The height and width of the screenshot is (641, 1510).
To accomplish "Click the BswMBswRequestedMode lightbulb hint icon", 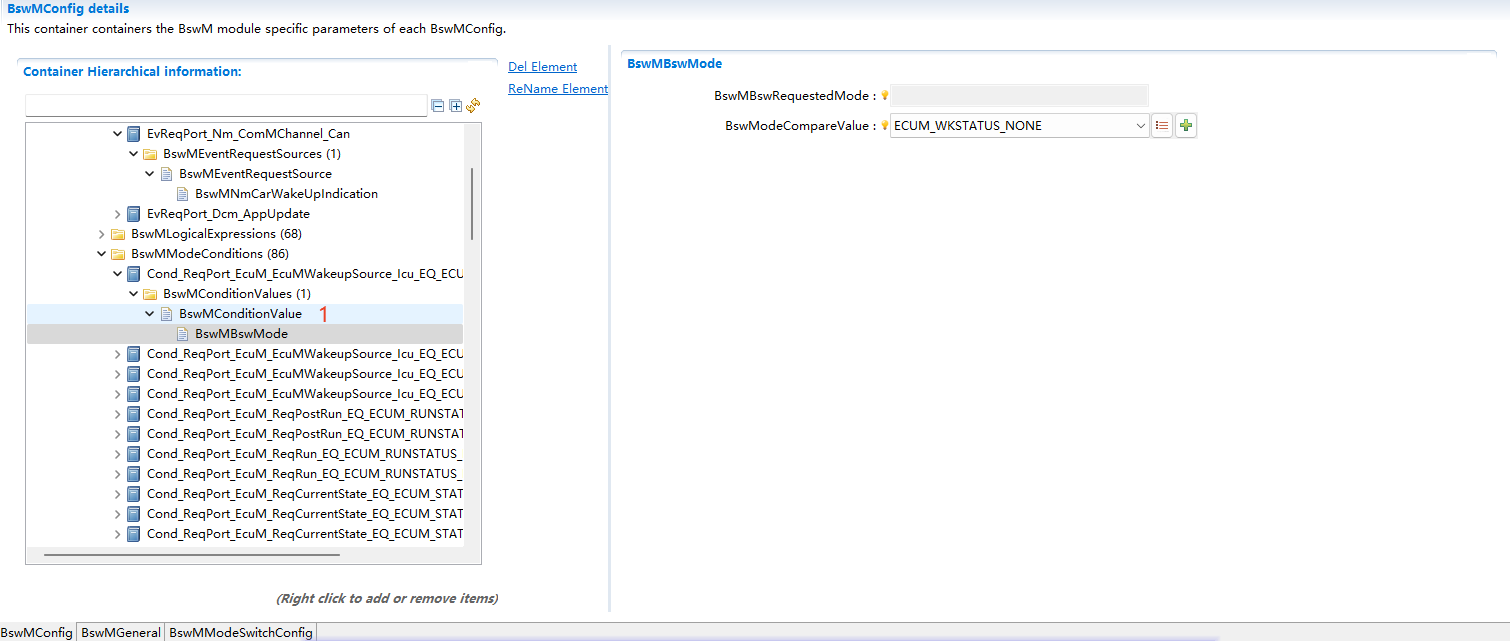I will click(884, 96).
